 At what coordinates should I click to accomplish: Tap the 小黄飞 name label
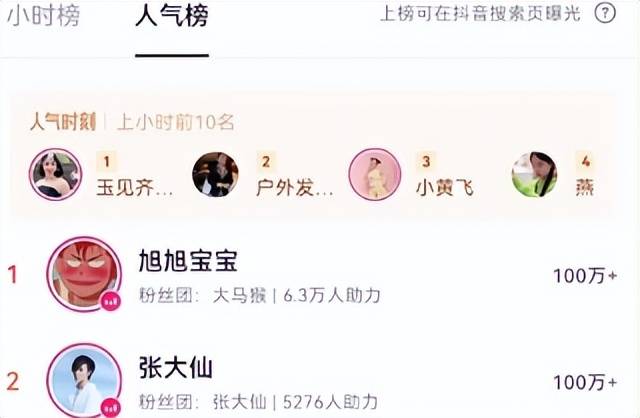tap(445, 188)
